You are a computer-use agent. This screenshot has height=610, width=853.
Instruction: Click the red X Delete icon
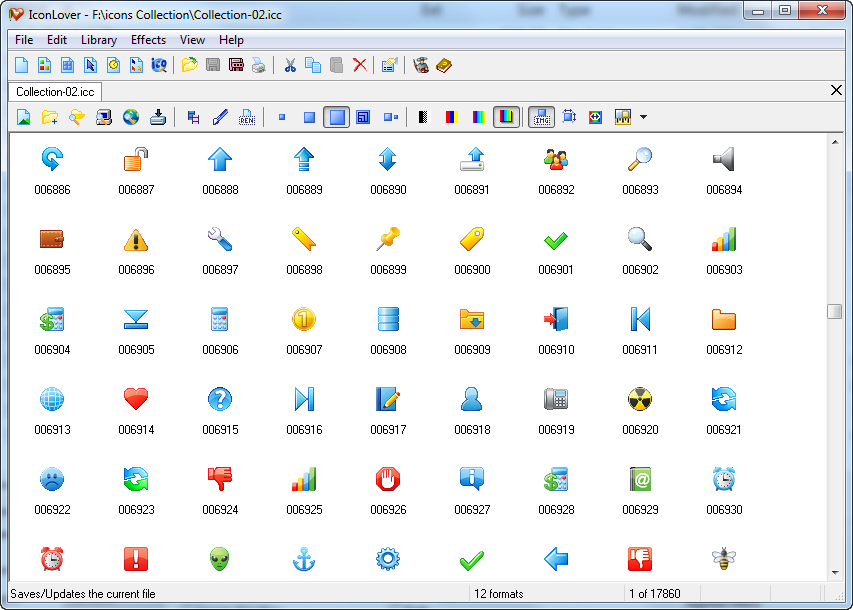click(x=359, y=65)
